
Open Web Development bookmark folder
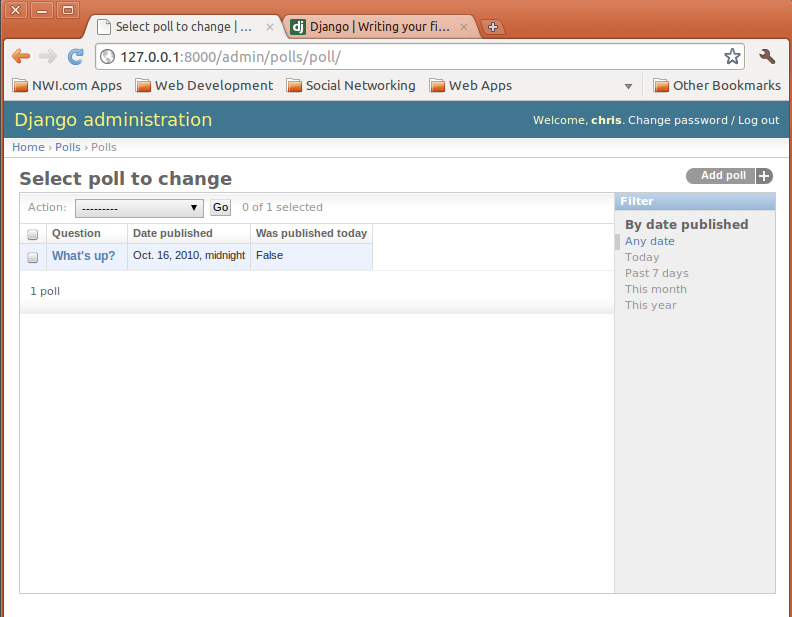(x=204, y=85)
